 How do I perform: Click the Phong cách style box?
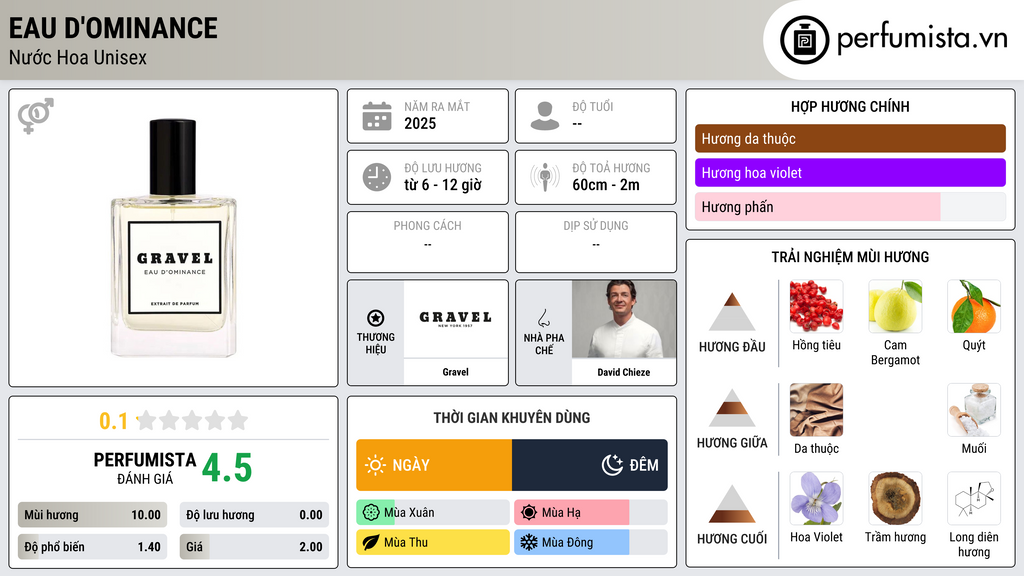pos(428,242)
